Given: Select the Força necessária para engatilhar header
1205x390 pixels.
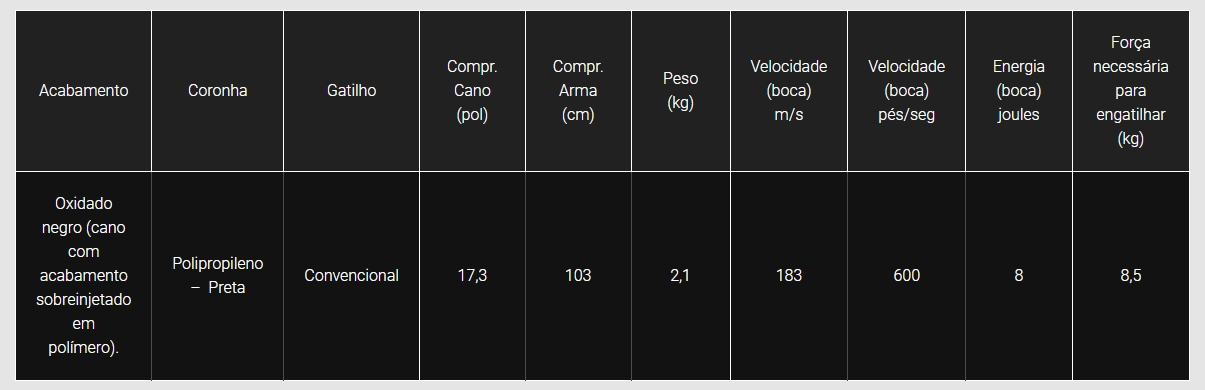Looking at the screenshot, I should tap(1130, 91).
